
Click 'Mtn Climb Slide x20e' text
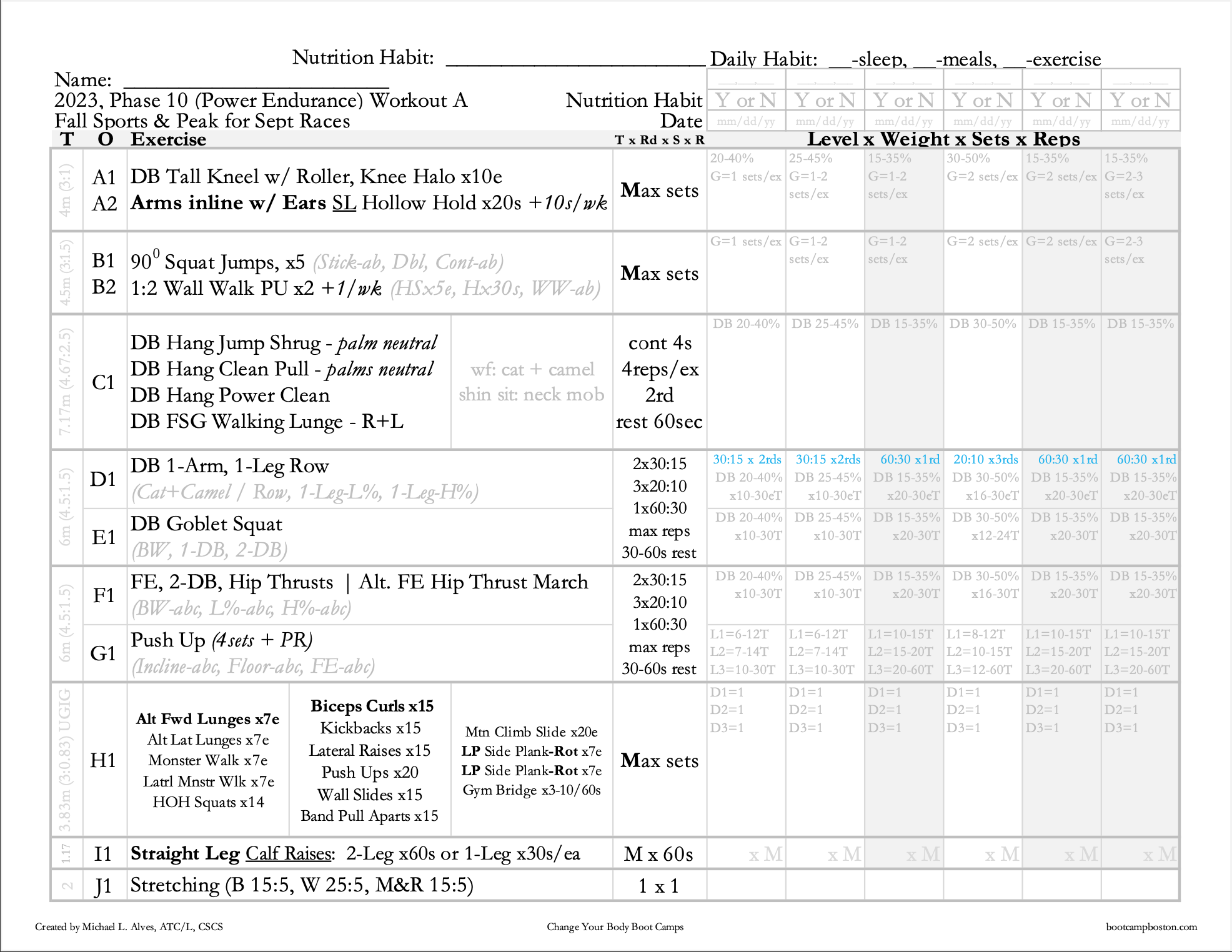(x=532, y=732)
